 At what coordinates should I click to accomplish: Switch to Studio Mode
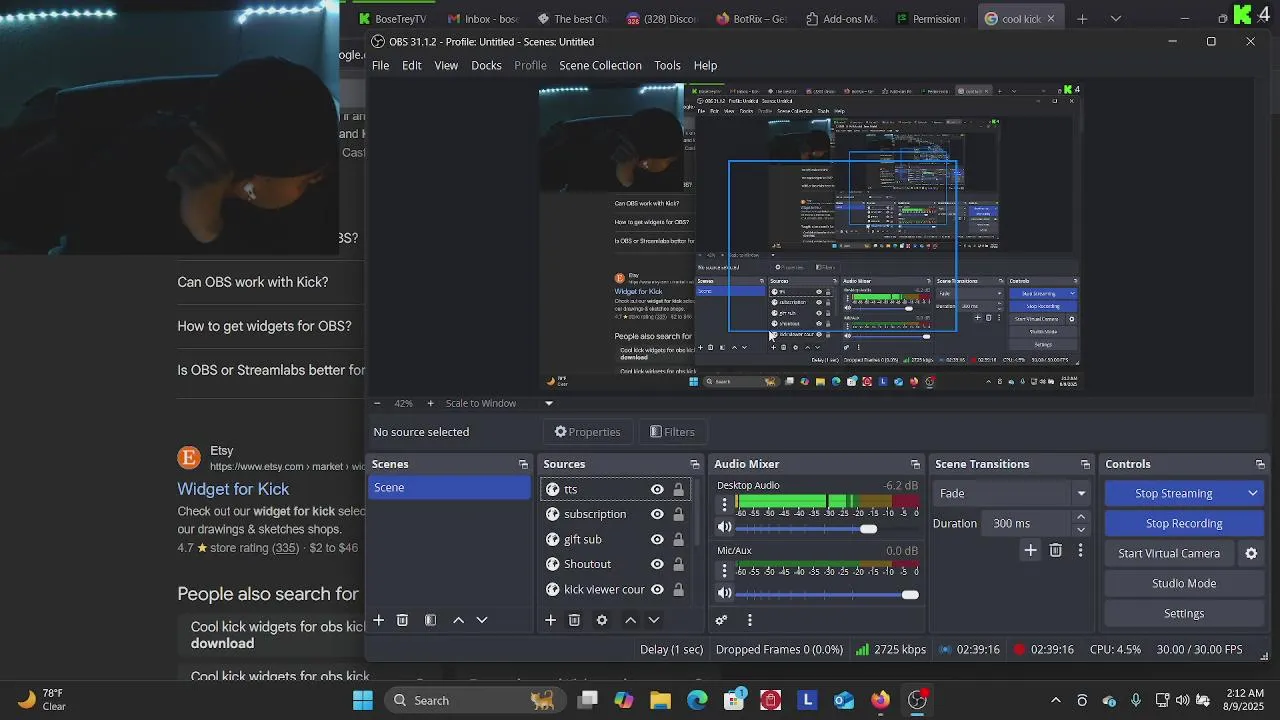coord(1184,583)
